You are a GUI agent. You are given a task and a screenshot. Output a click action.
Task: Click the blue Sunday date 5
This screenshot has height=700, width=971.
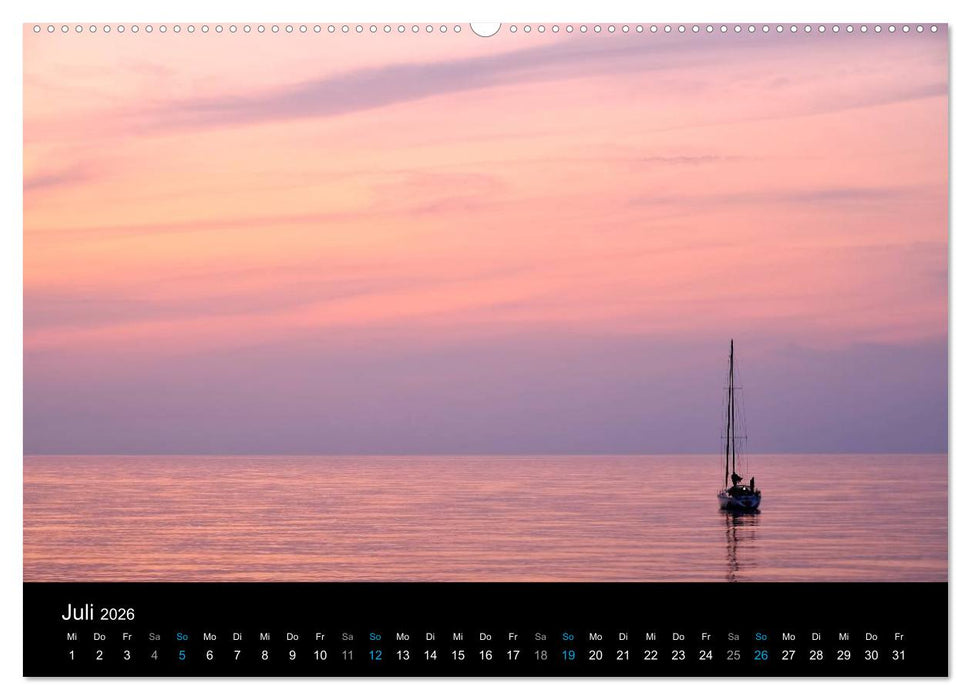181,655
